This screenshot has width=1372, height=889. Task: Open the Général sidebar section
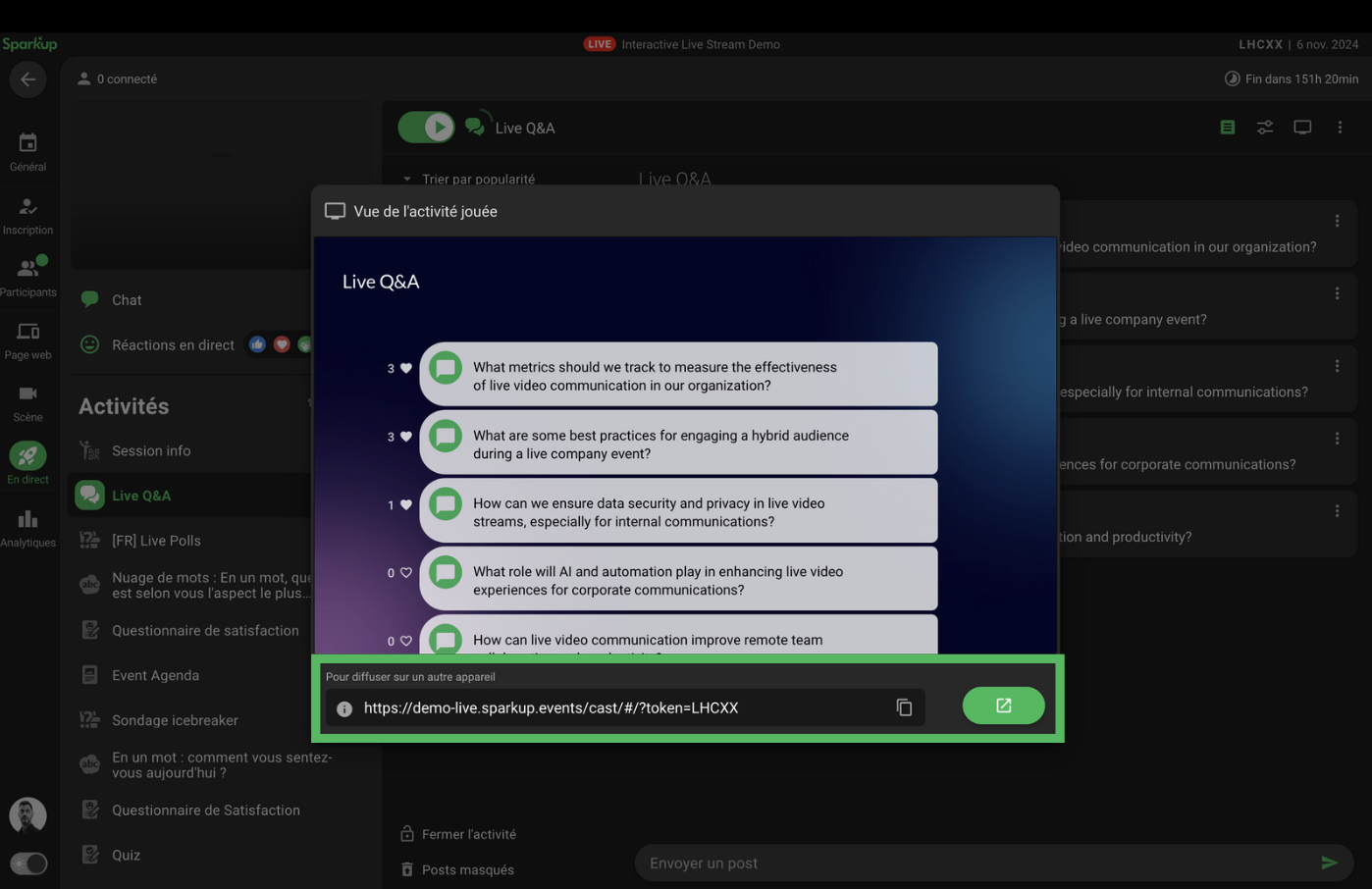coord(27,152)
